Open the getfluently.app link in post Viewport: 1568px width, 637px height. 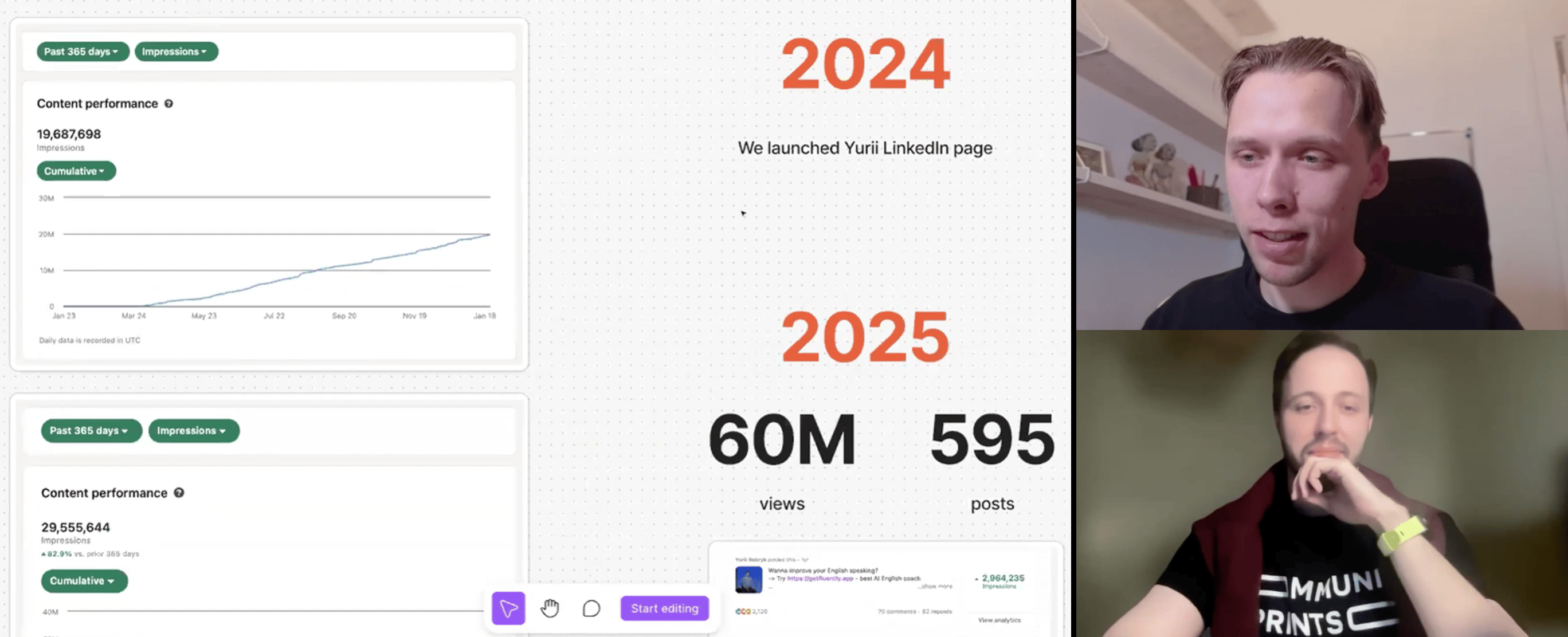820,579
